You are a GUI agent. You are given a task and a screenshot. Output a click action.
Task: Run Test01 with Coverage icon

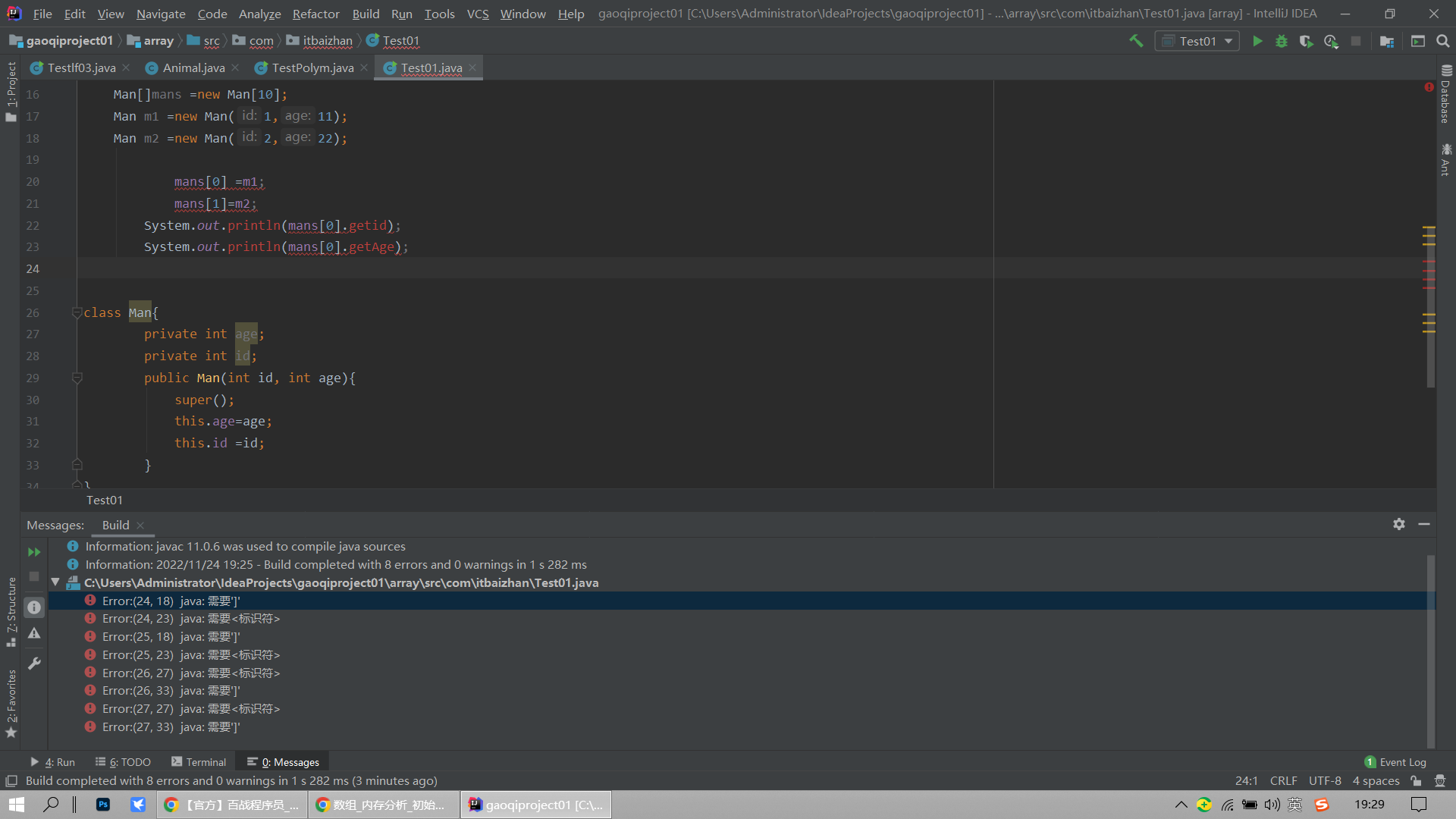pos(1306,41)
